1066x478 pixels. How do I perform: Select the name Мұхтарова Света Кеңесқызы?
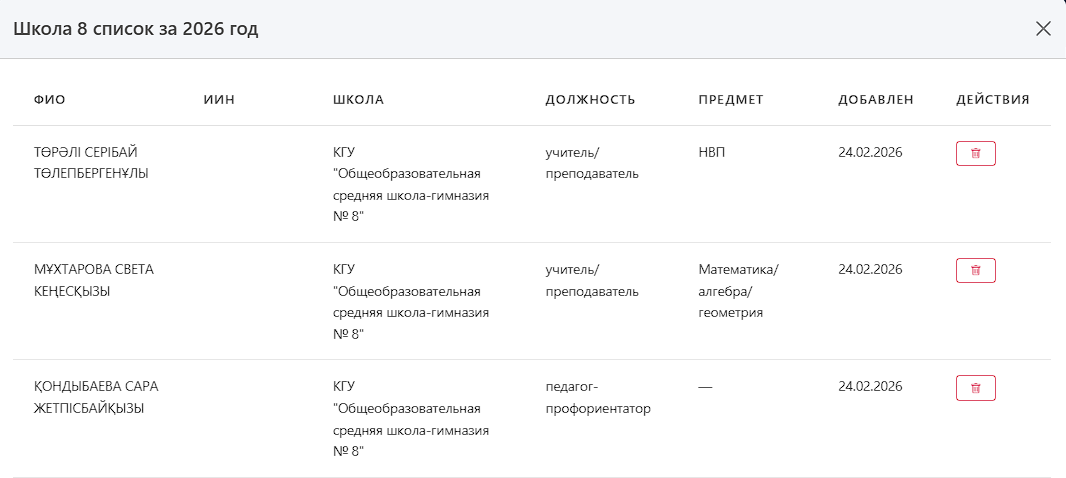[x=94, y=280]
